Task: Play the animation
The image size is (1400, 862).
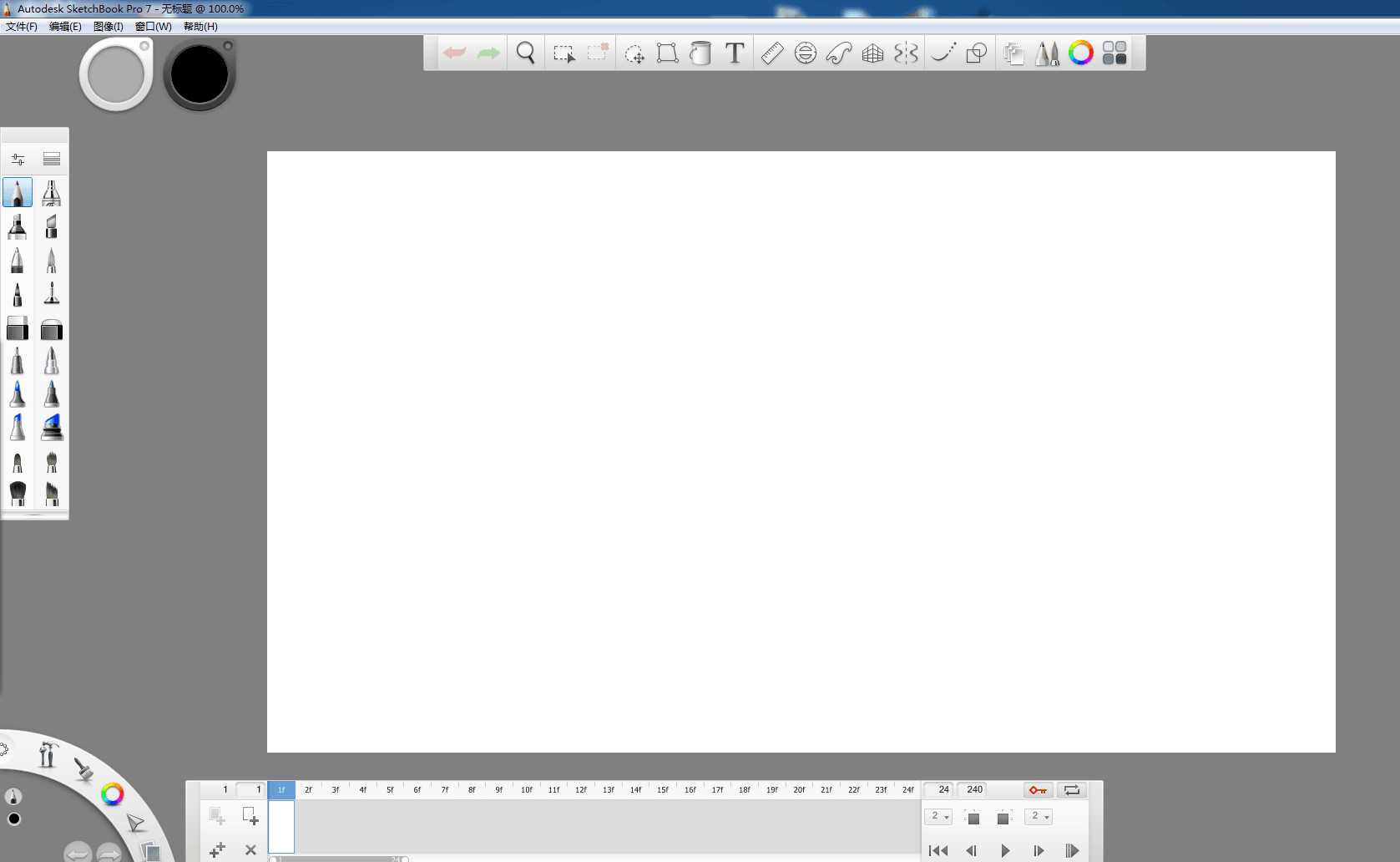Action: [1005, 850]
